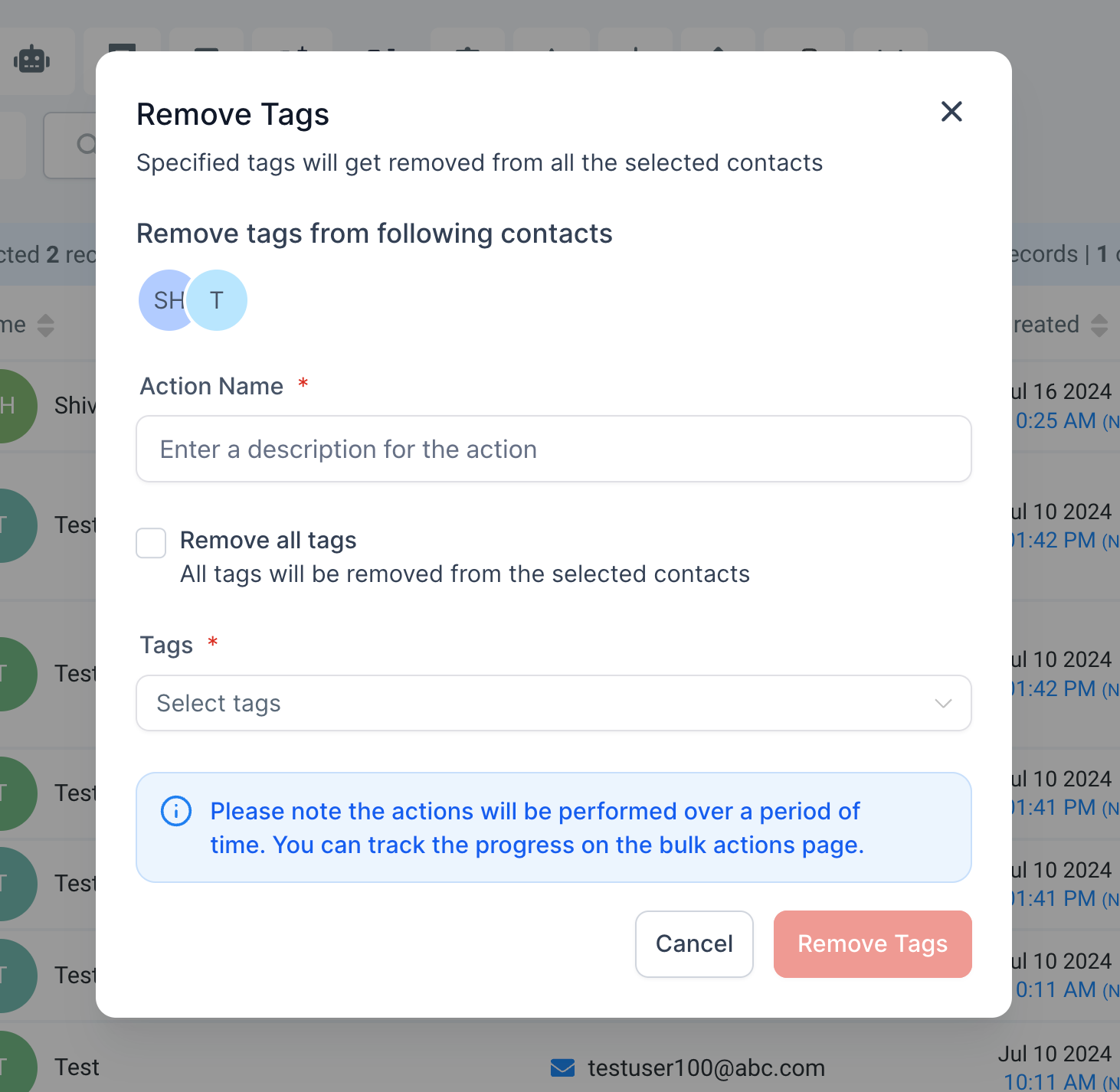
Task: Click the Jul 16 2024 created time
Action: 1063,420
